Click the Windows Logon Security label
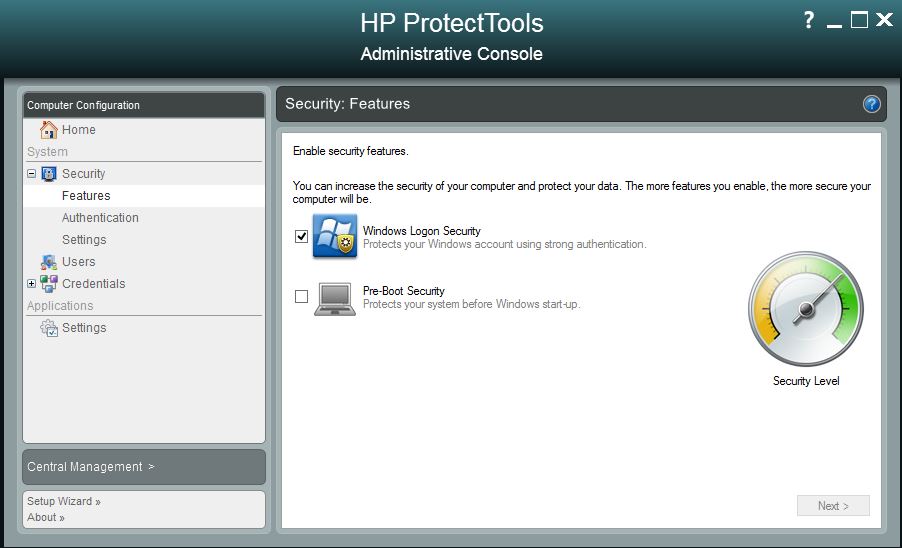902x548 pixels. pos(422,231)
